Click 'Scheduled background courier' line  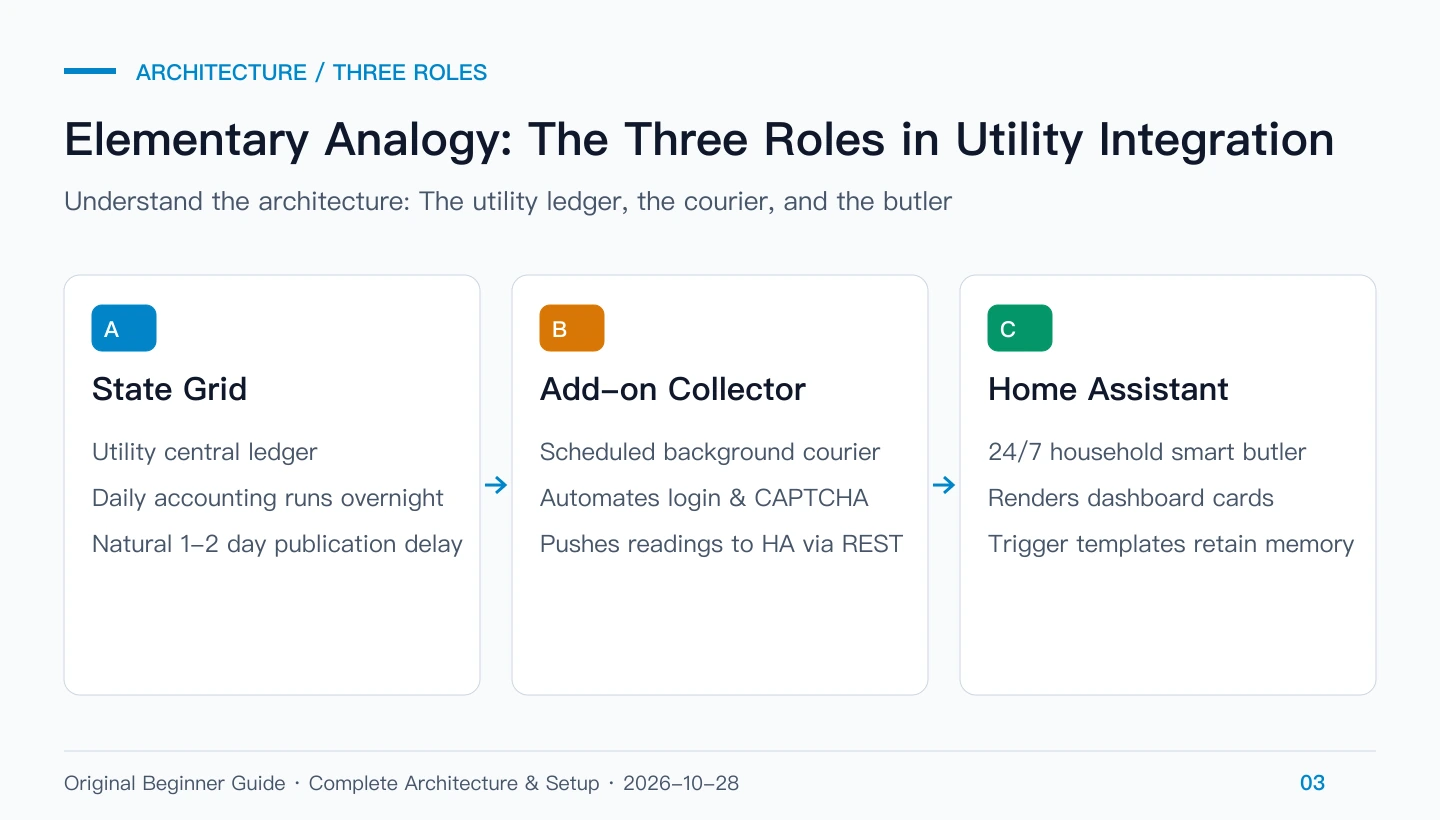coord(710,452)
